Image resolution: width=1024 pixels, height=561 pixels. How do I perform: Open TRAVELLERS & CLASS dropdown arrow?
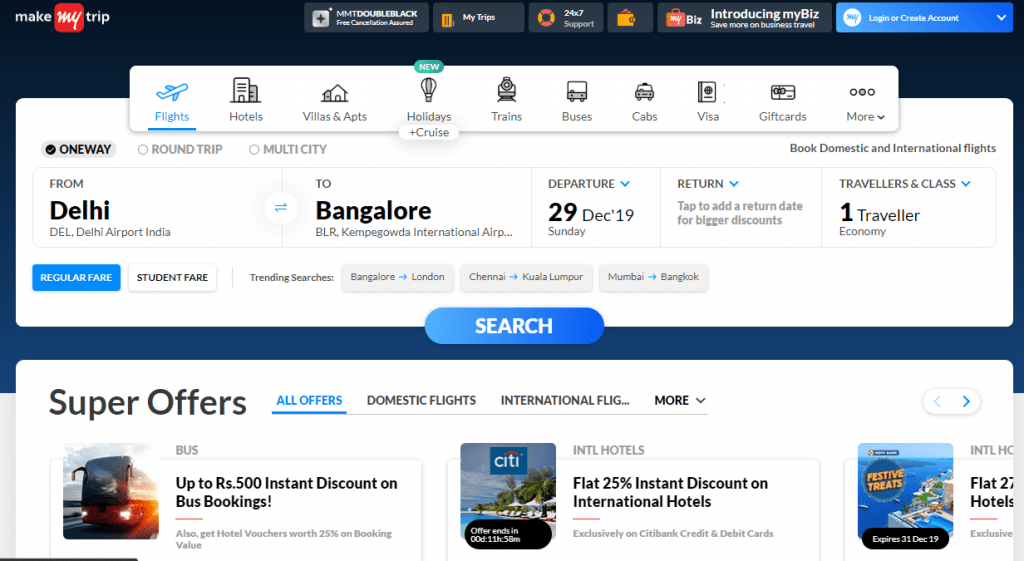point(966,184)
